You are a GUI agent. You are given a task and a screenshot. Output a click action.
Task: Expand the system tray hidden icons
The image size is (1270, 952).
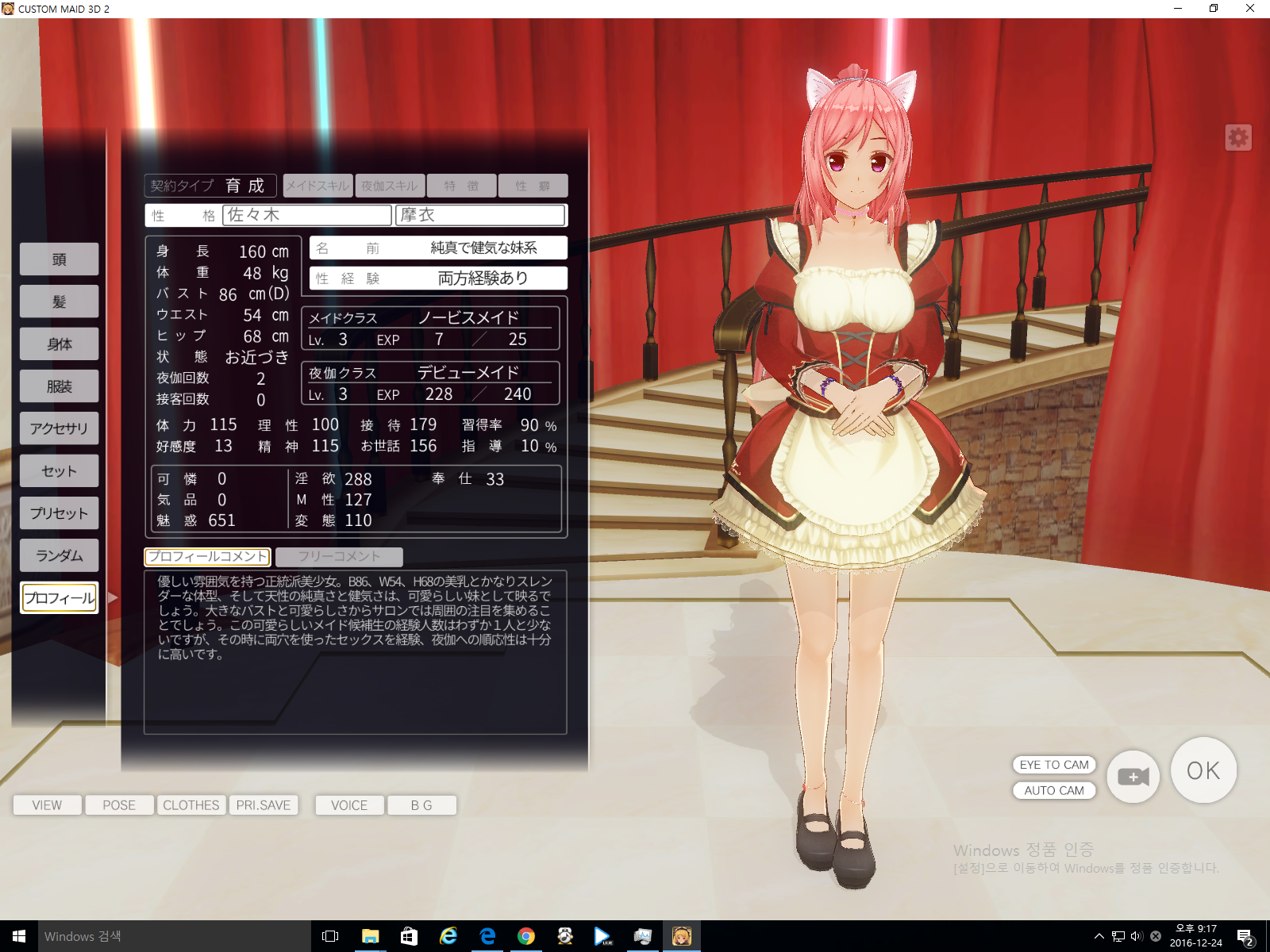1099,936
